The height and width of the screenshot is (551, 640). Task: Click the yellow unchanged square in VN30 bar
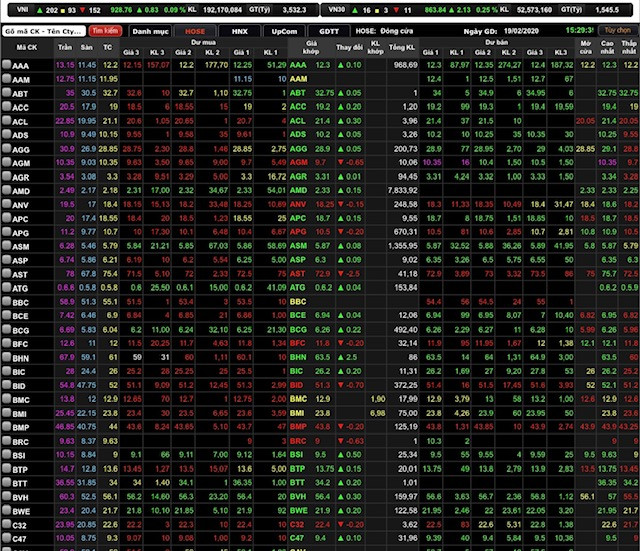[x=380, y=8]
